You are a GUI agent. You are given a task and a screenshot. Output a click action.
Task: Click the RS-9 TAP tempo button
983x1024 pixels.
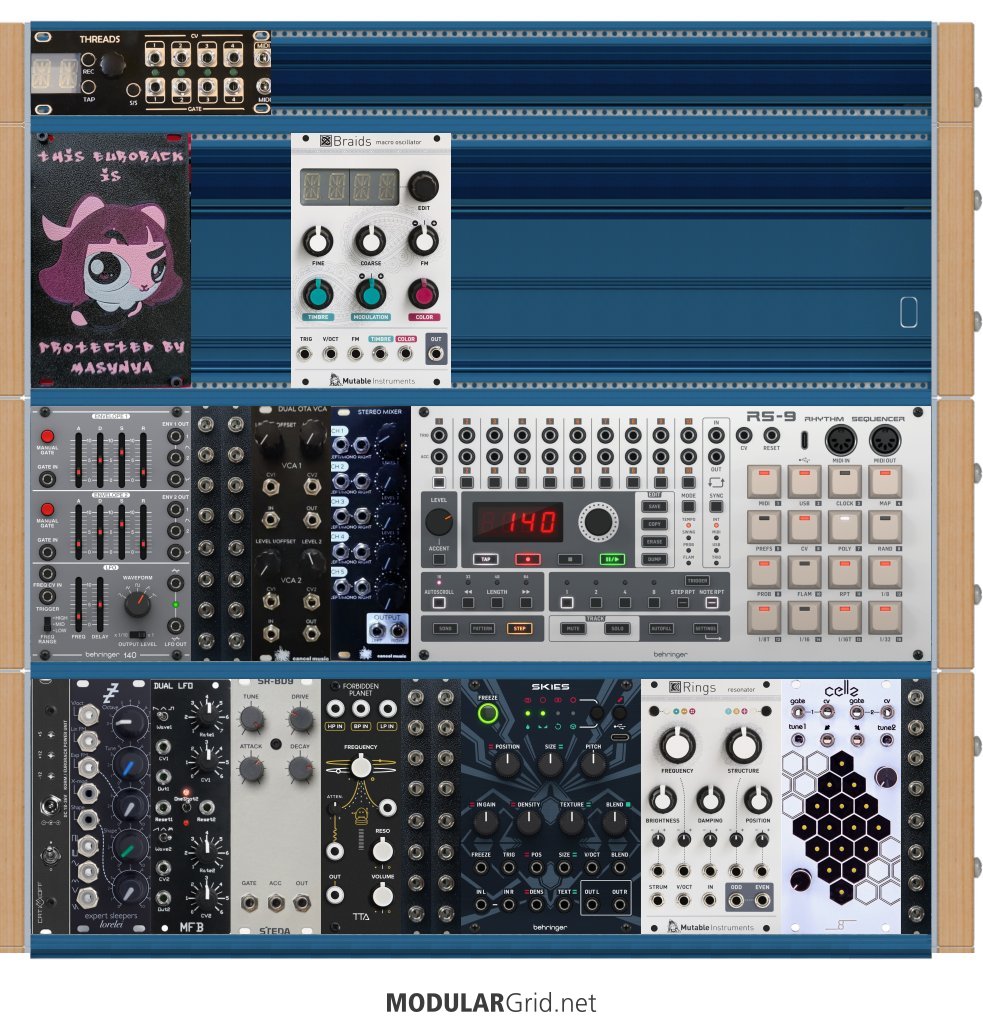click(x=485, y=559)
